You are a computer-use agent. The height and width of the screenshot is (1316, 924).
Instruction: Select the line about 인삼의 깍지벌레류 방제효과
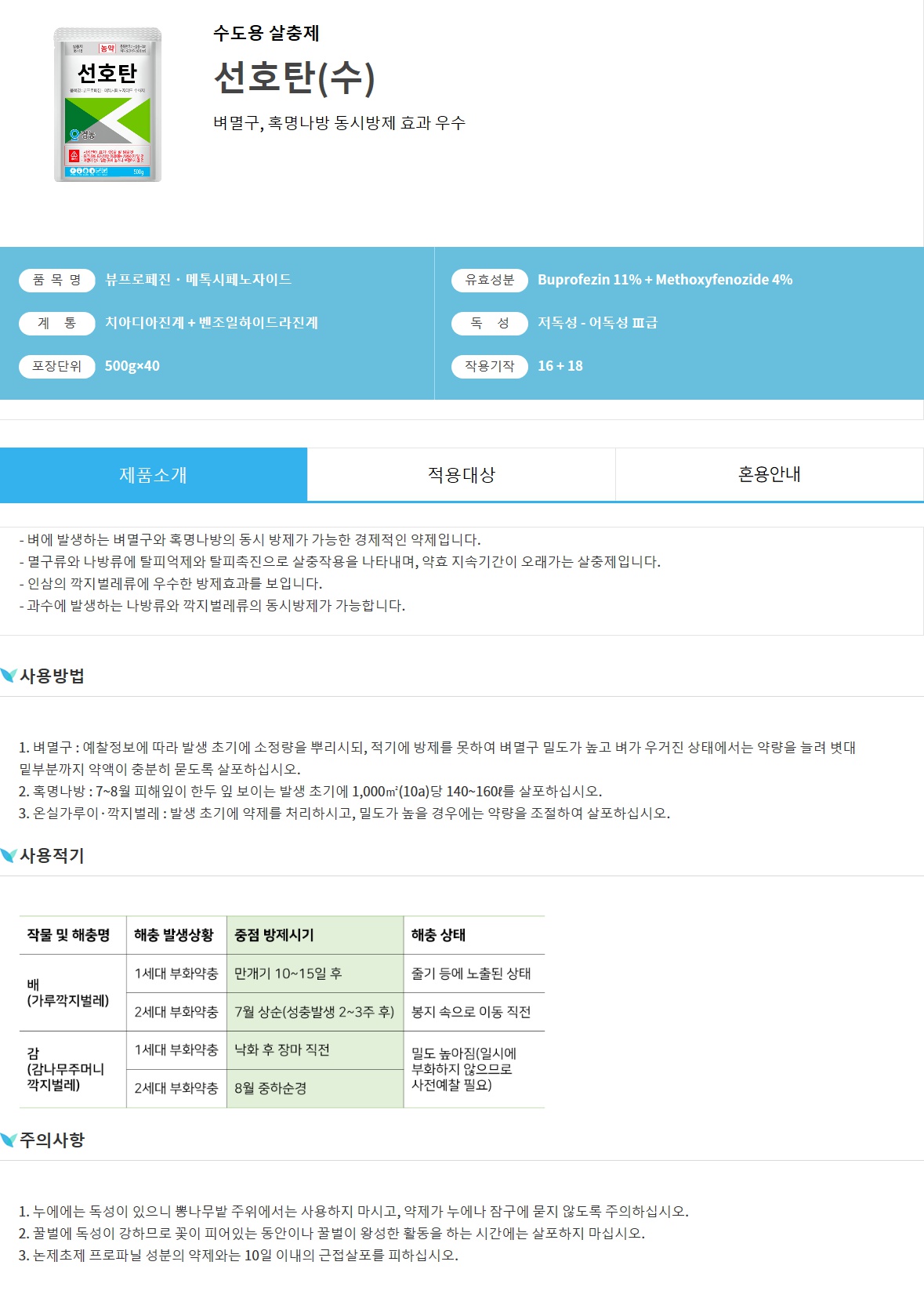pos(171,584)
